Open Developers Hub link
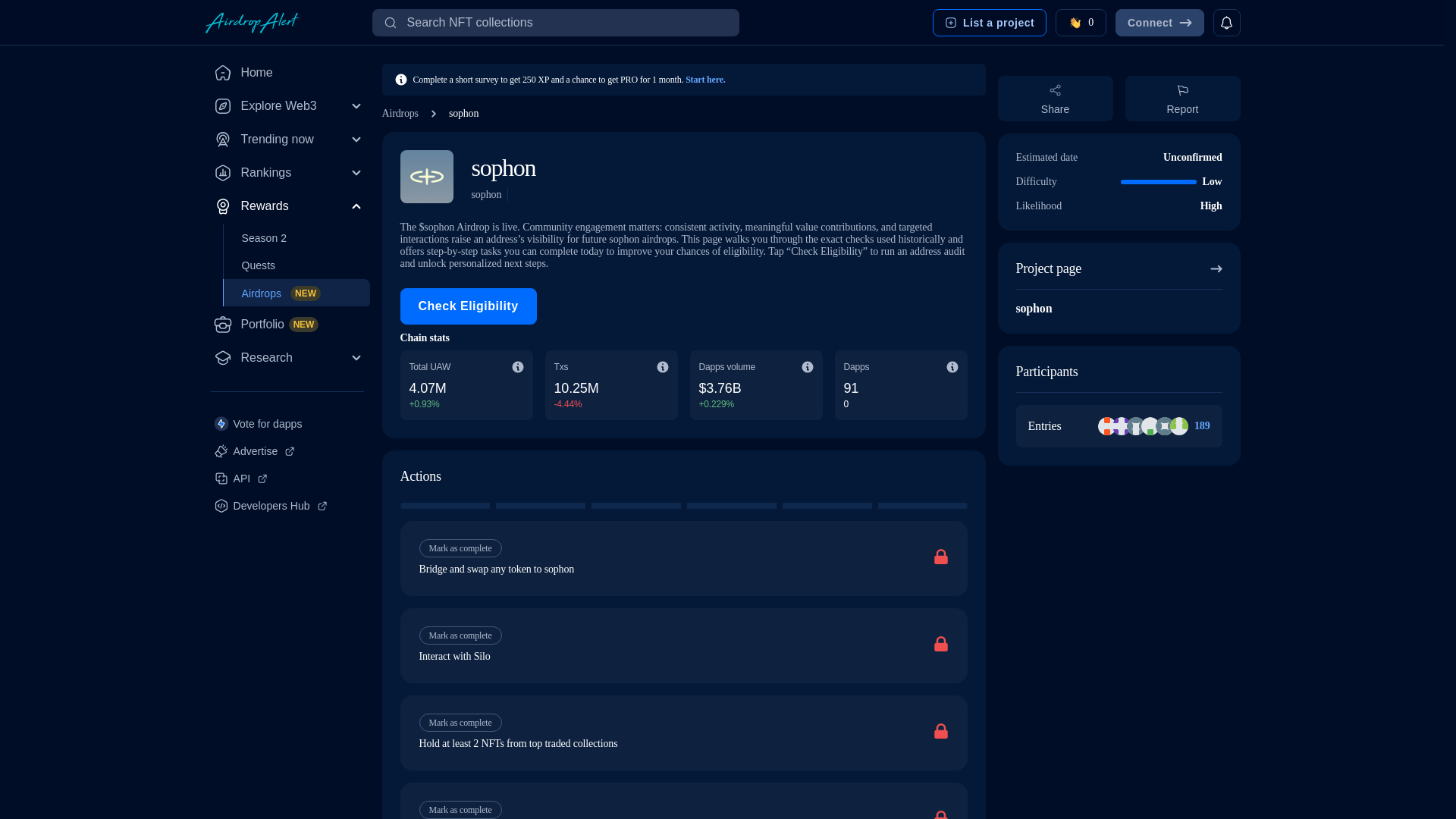This screenshot has height=819, width=1456. 271,506
